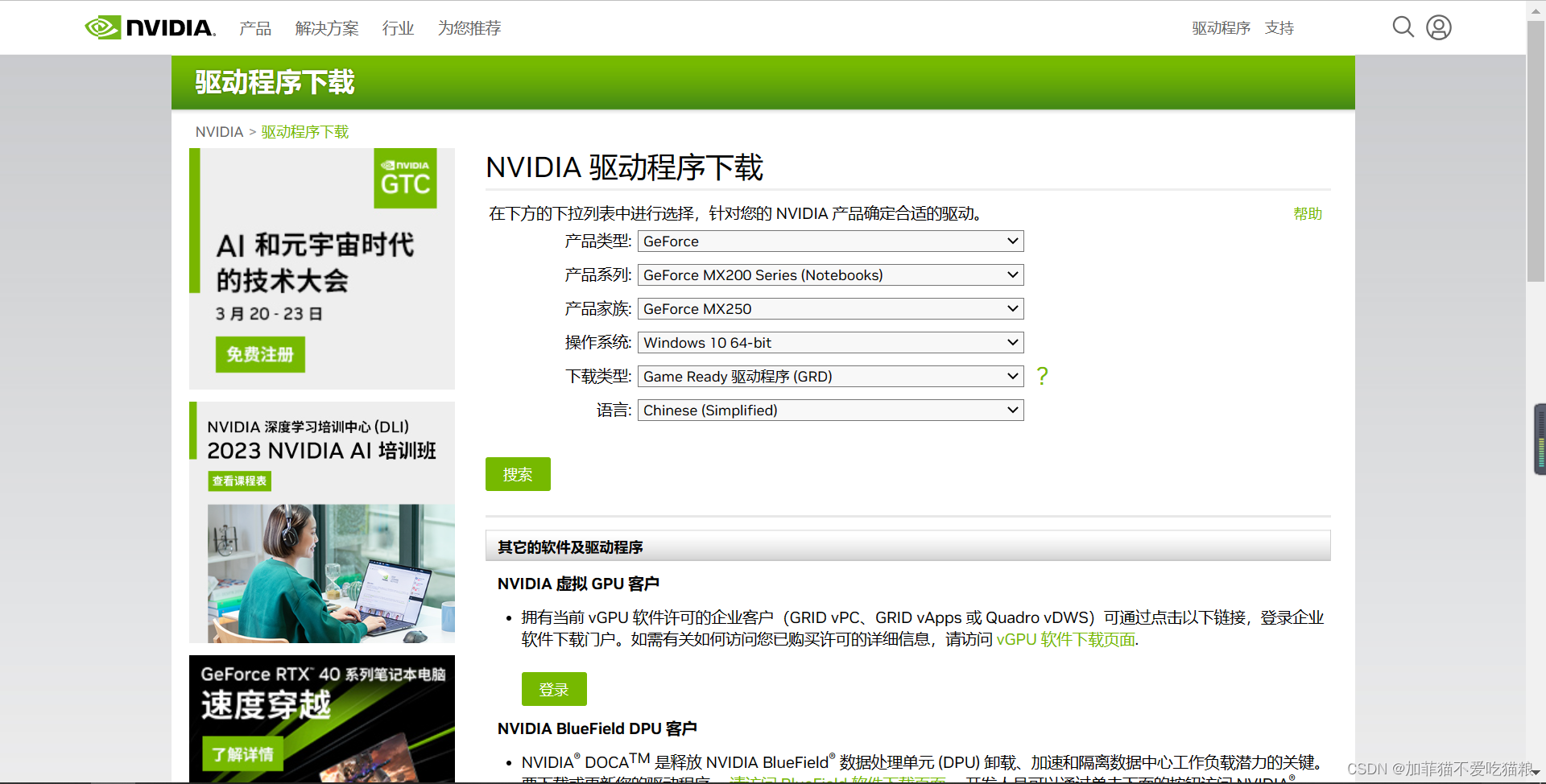The height and width of the screenshot is (784, 1546).
Task: Click the 其它的软件及驱动程序 section header
Action: click(908, 546)
